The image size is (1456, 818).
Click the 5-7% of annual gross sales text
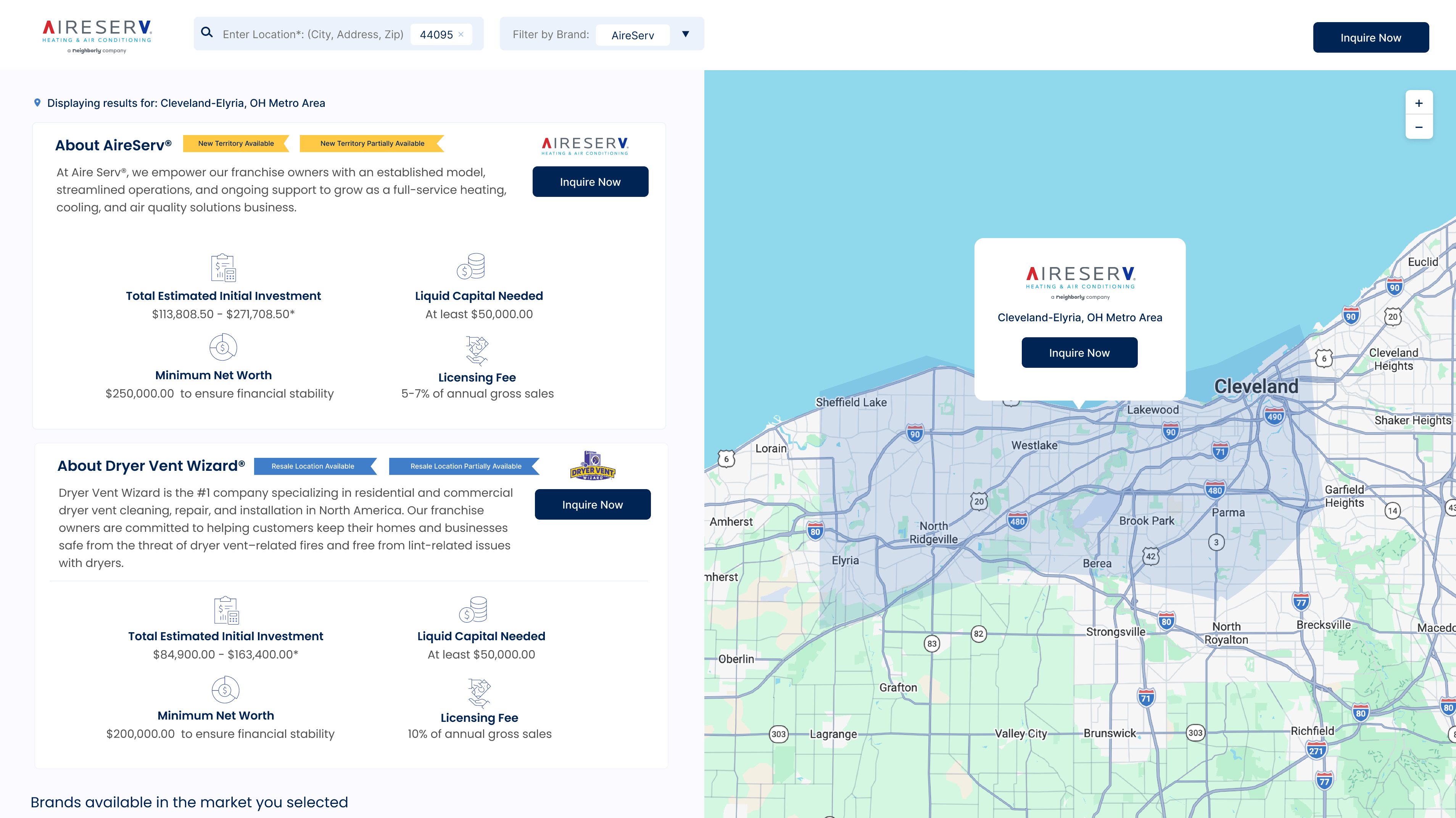point(478,393)
